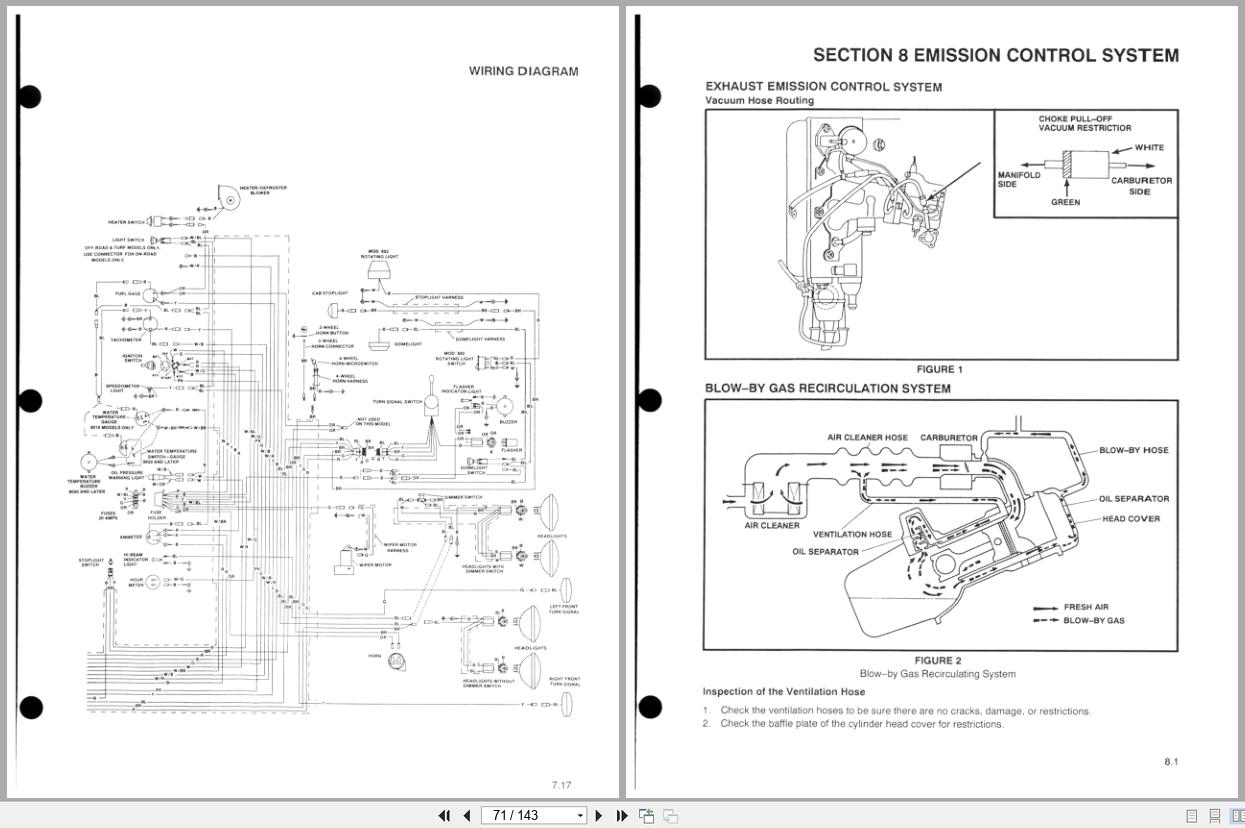Open the page number dropdown arrow
Viewport: 1245px width, 828px height.
(580, 816)
